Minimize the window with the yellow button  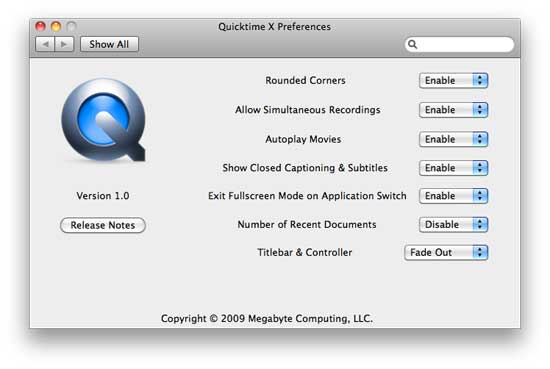pos(56,26)
